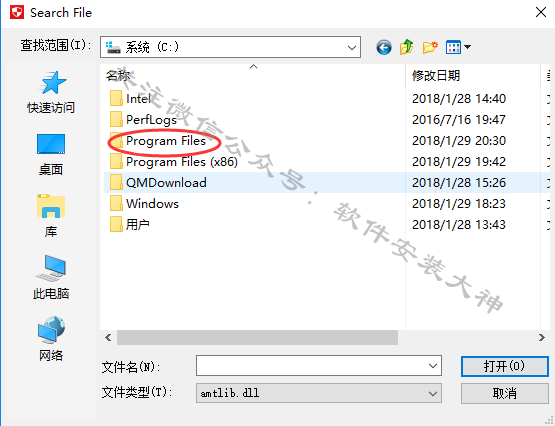
Task: Open the view menu icon
Action: [458, 47]
